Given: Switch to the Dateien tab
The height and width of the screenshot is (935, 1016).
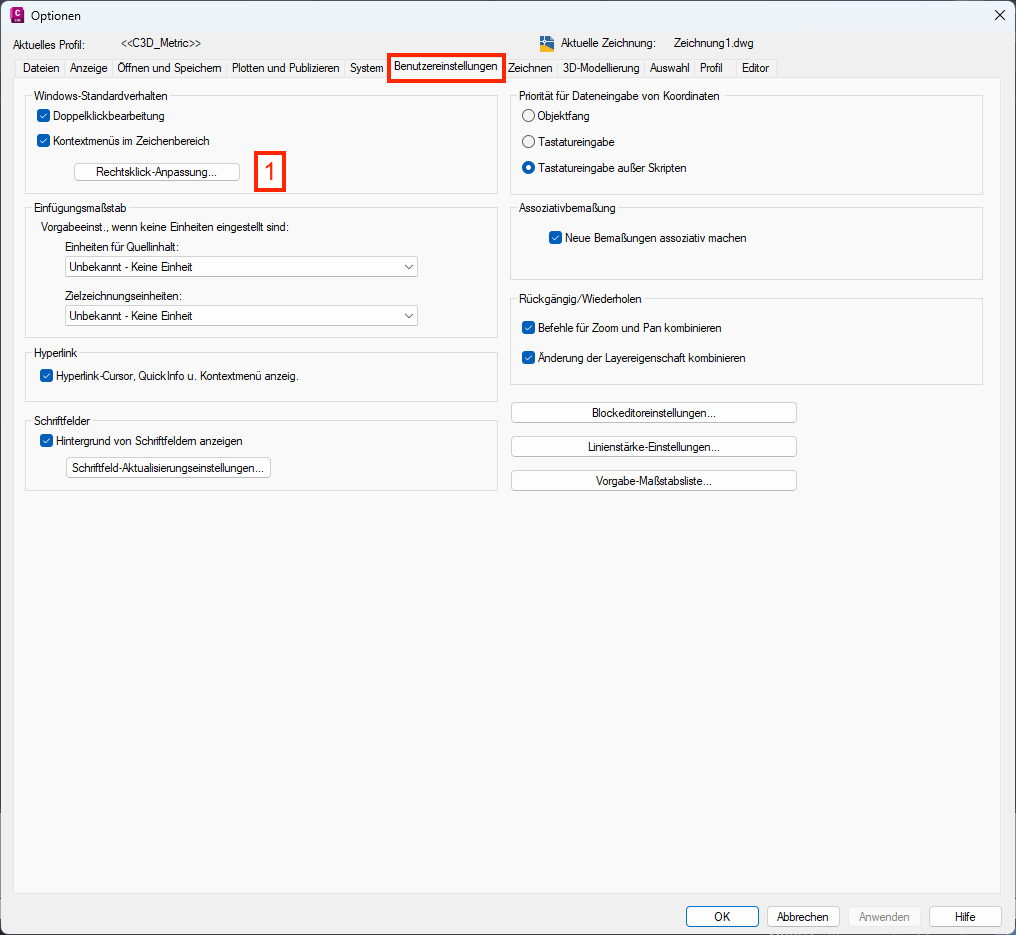Looking at the screenshot, I should tap(41, 68).
